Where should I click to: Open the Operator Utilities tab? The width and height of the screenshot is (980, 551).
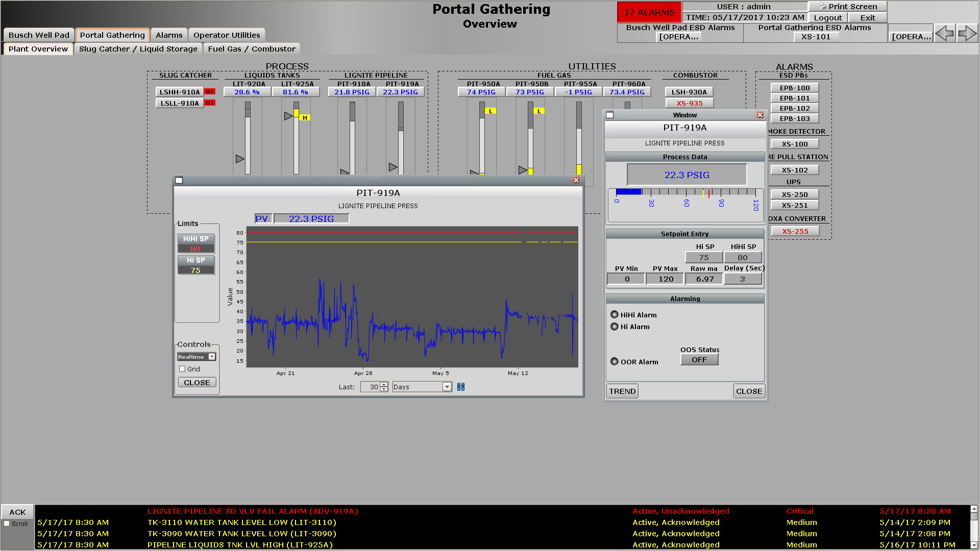(x=226, y=35)
